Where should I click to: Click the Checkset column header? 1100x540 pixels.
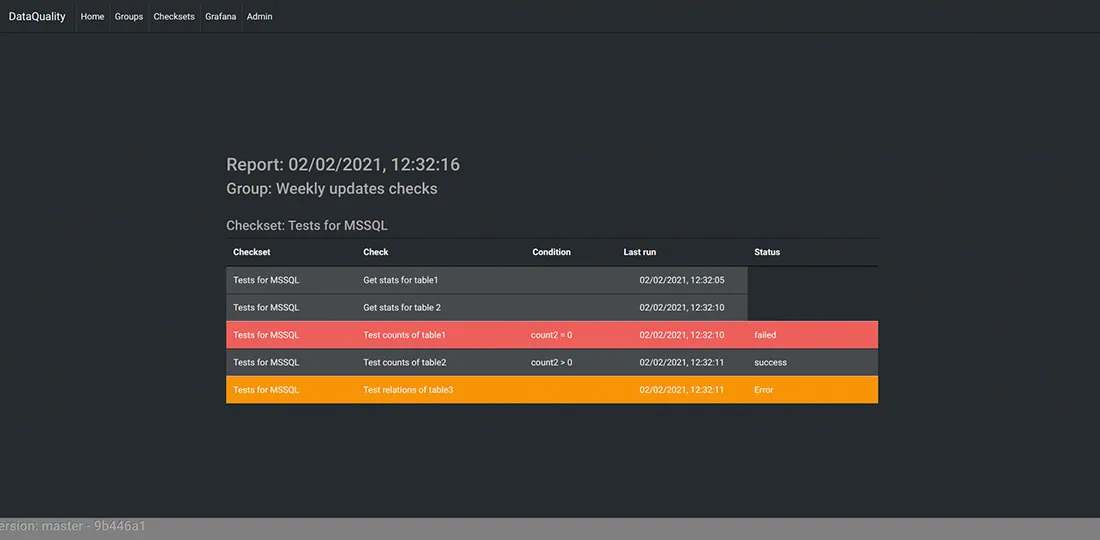[252, 252]
